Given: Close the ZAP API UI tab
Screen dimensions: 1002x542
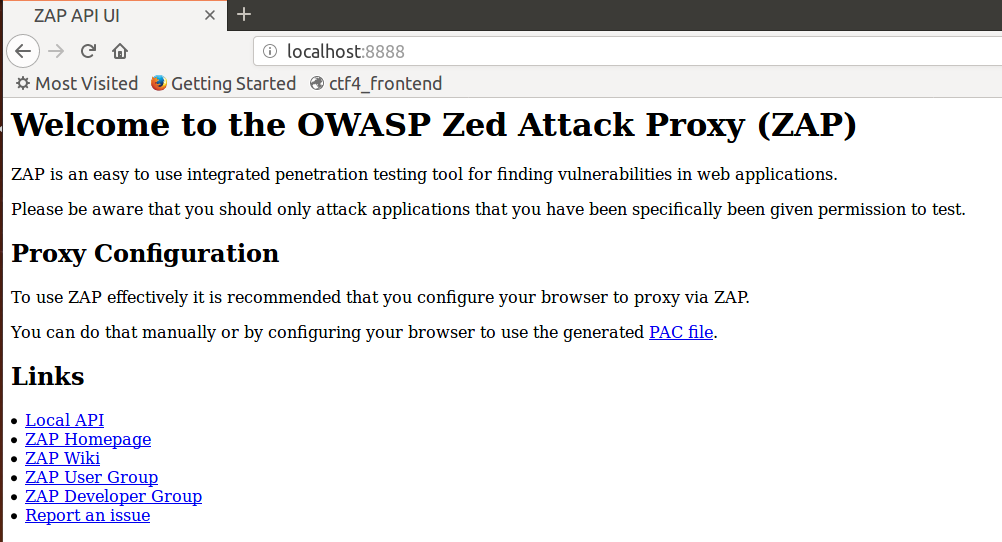Looking at the screenshot, I should (210, 15).
